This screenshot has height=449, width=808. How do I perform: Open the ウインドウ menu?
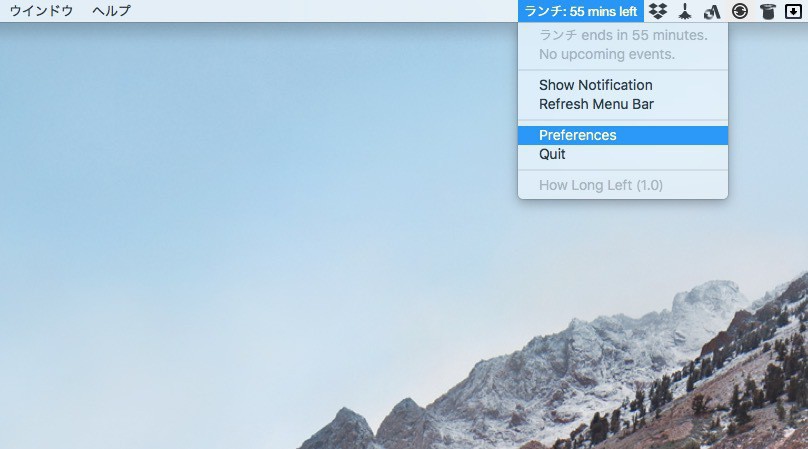tap(41, 11)
